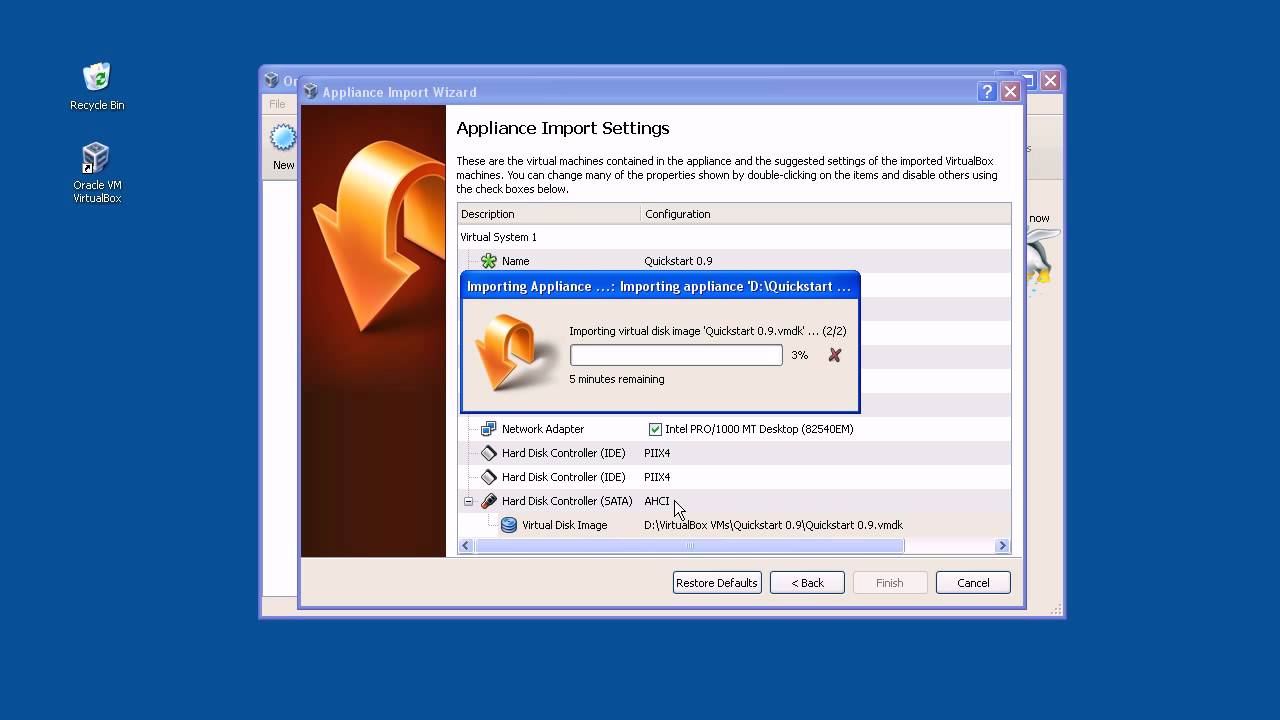Screen dimensions: 1280x720
Task: Click the Restore Defaults button
Action: pos(717,583)
